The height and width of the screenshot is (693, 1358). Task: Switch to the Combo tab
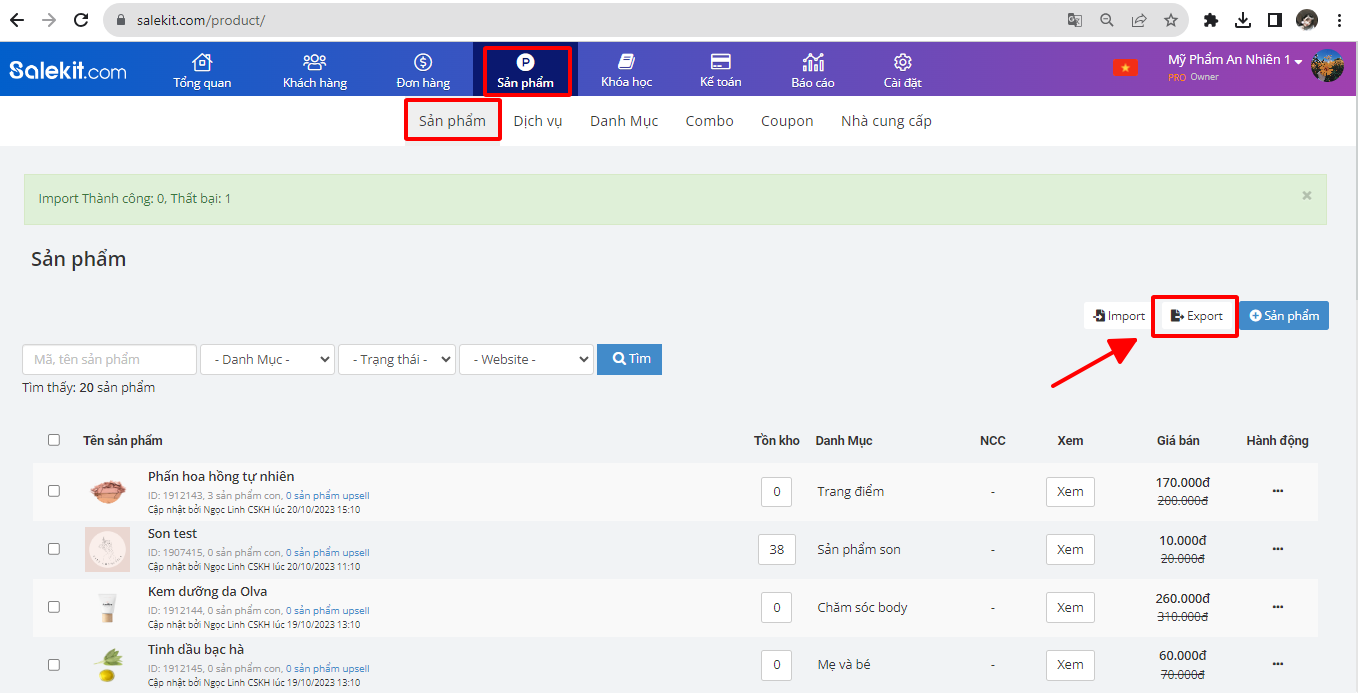click(x=709, y=121)
